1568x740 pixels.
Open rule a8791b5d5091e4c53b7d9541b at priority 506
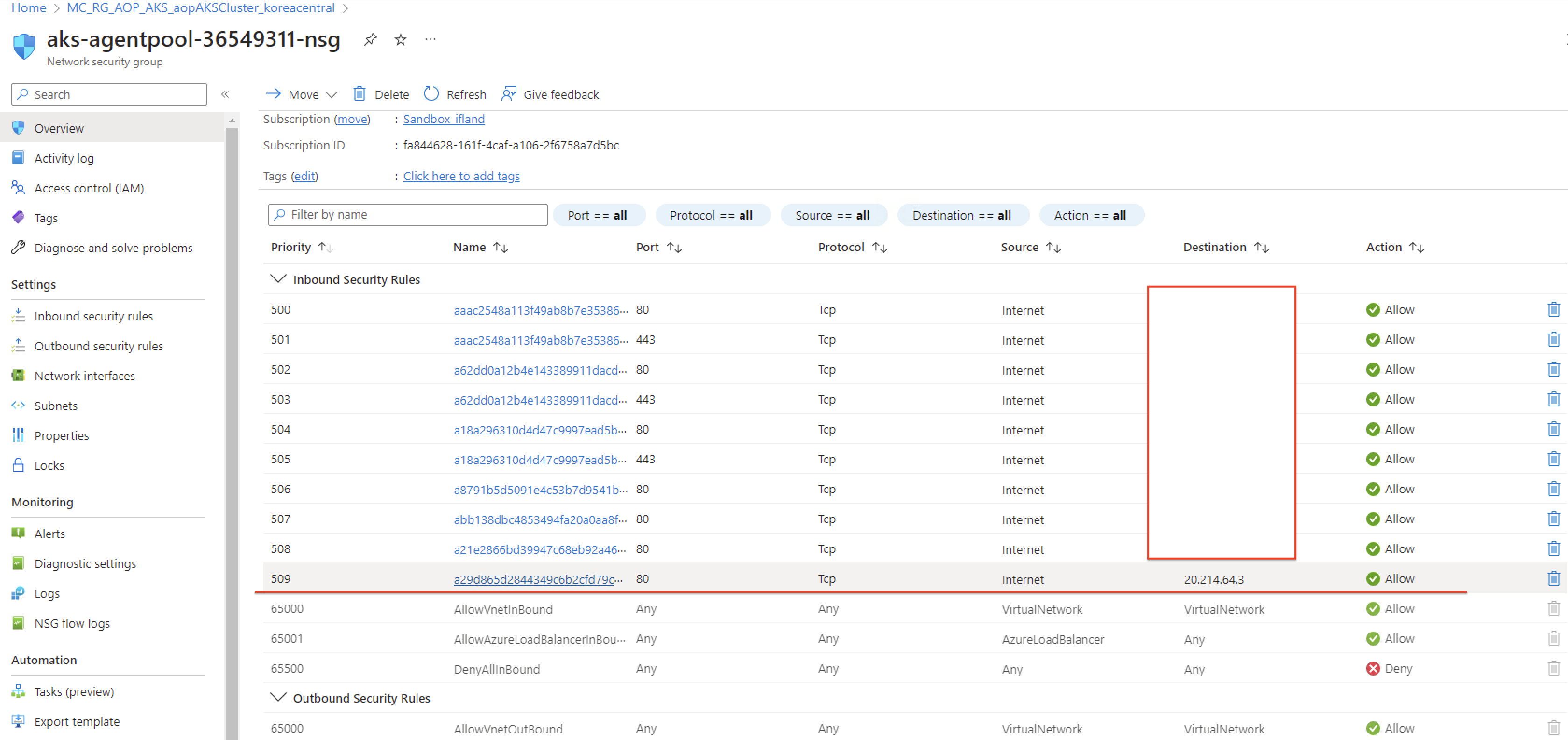pos(541,490)
